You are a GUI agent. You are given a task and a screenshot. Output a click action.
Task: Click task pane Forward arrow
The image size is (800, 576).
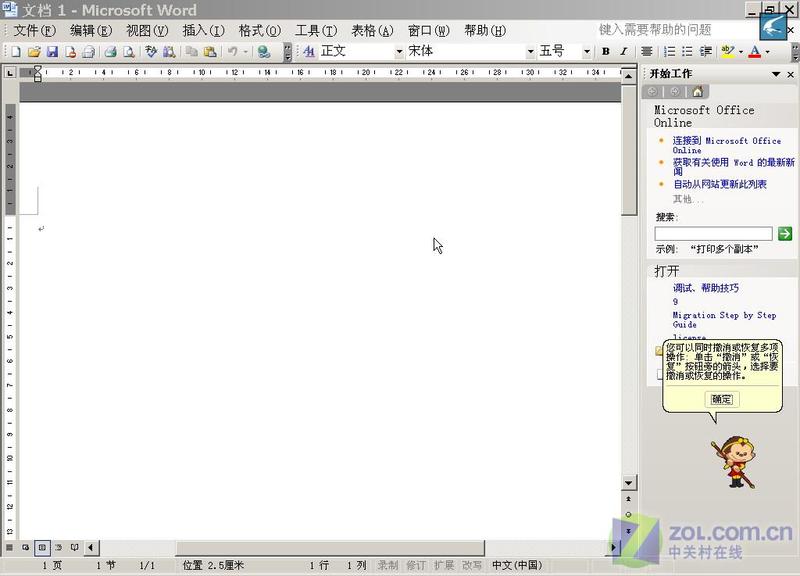[x=674, y=92]
